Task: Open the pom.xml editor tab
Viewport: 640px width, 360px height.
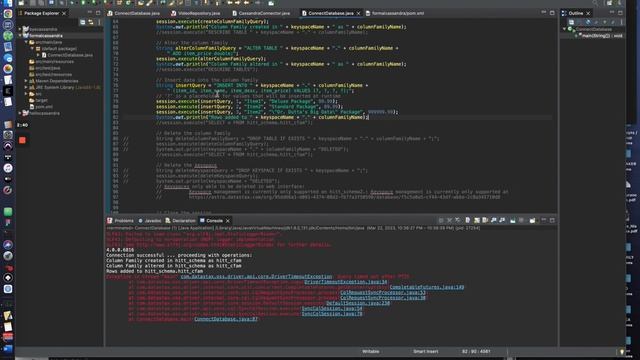Action: (x=395, y=13)
